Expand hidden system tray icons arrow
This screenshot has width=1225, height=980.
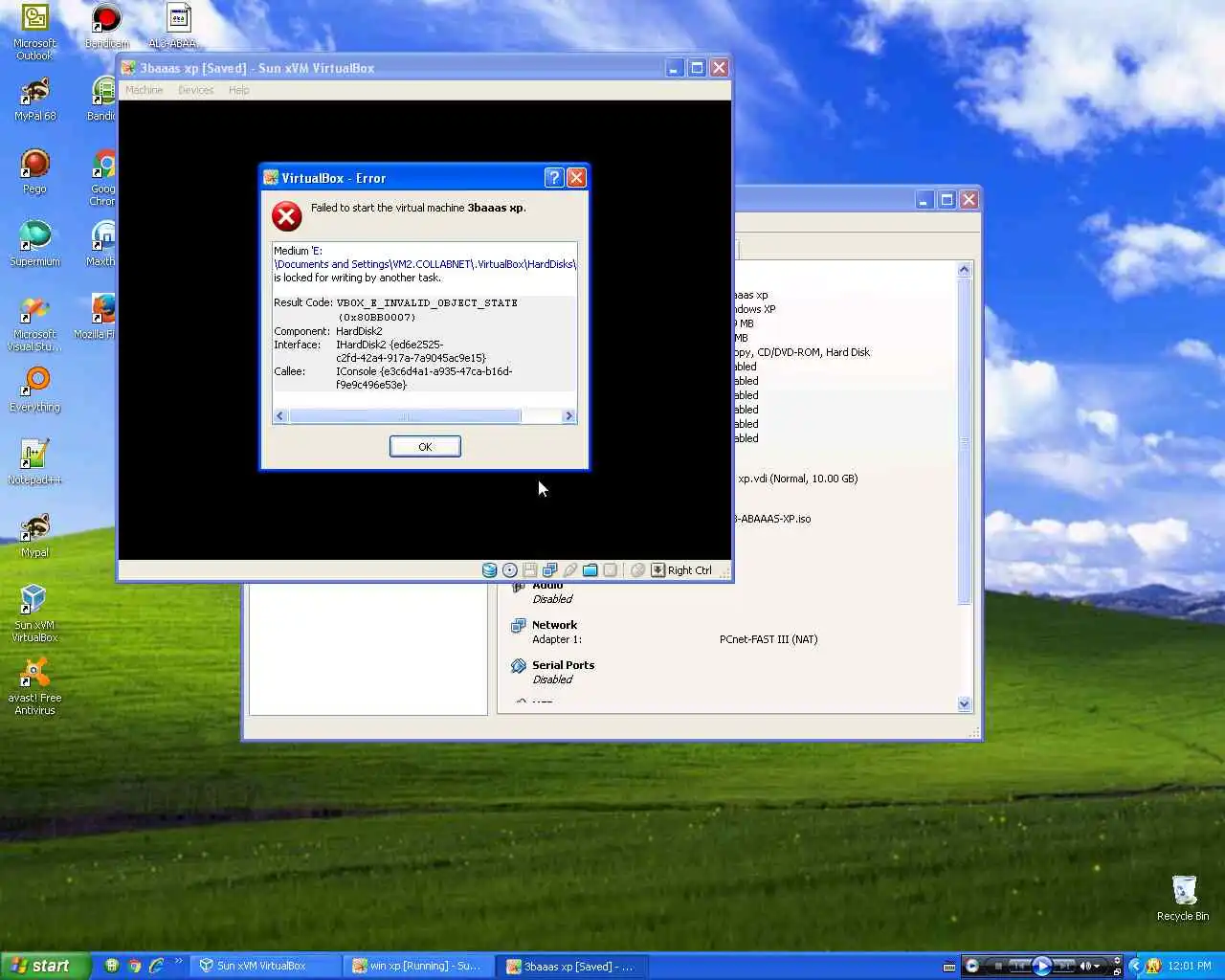(1135, 966)
